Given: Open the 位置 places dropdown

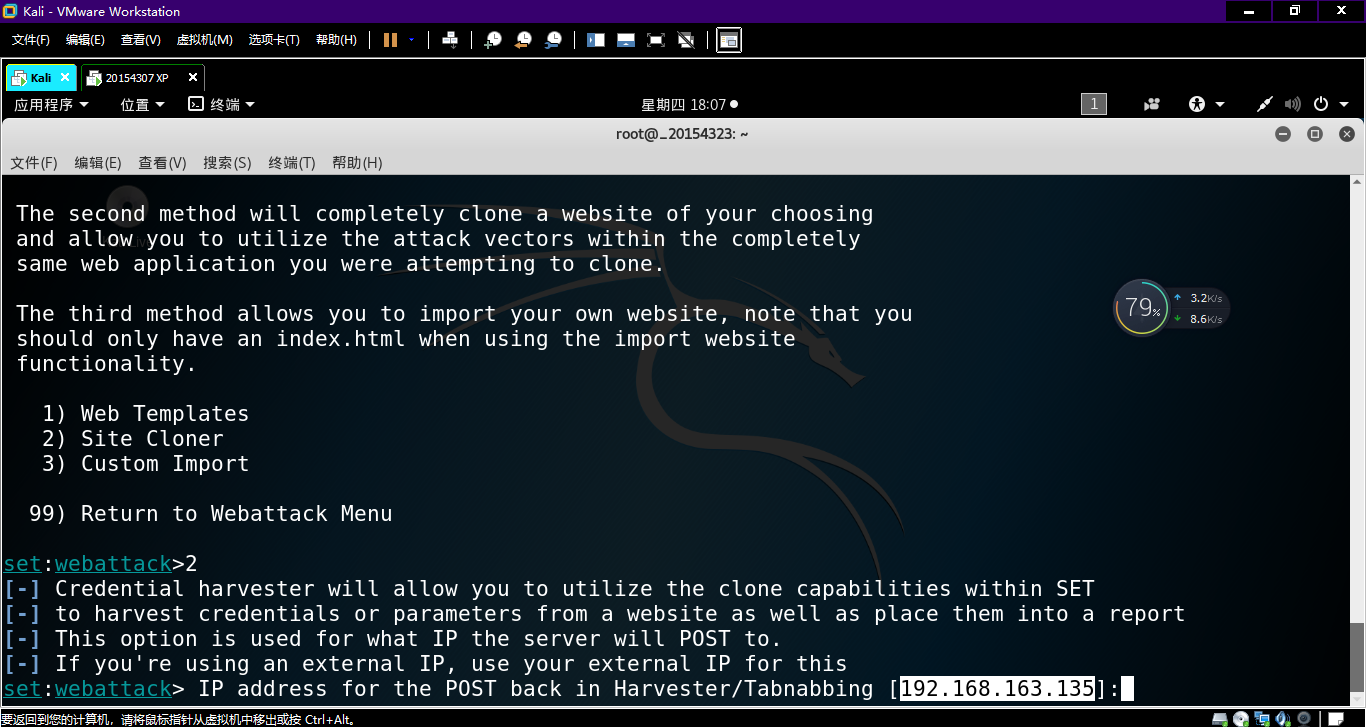Looking at the screenshot, I should pos(142,104).
